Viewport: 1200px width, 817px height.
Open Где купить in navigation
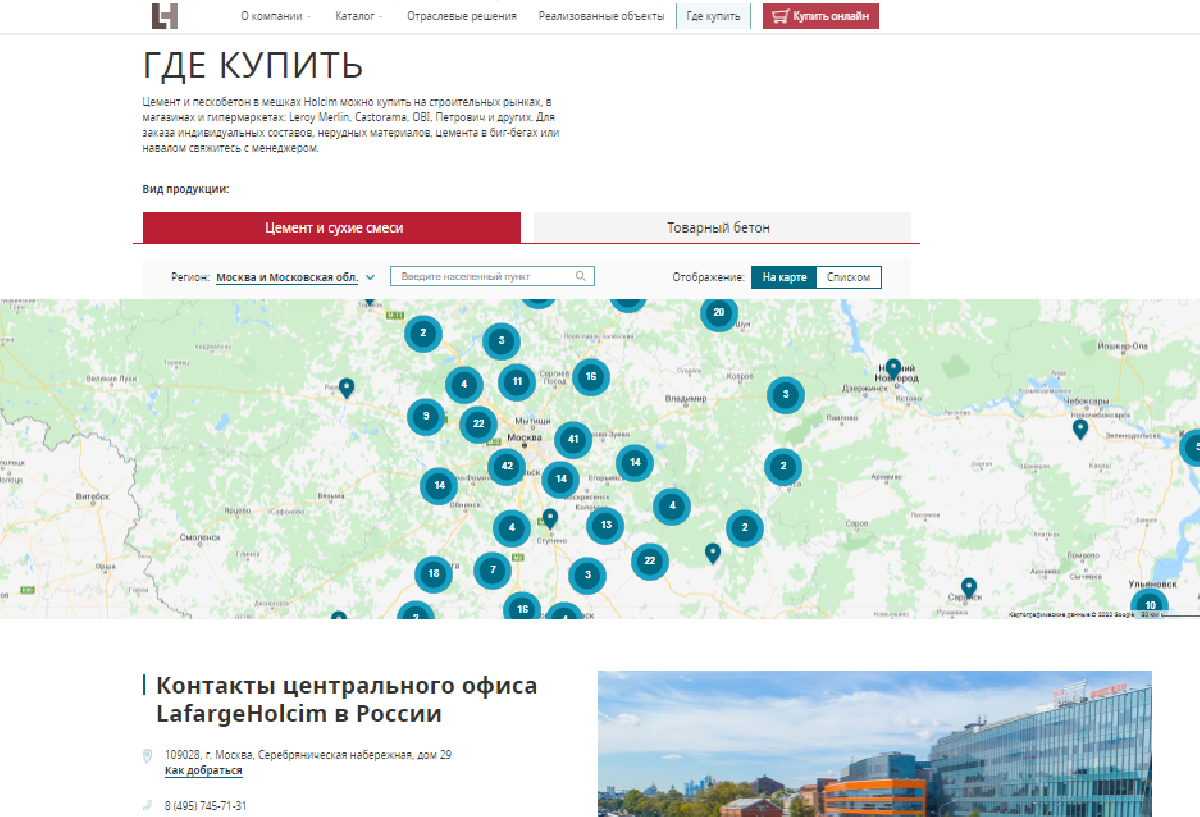713,16
